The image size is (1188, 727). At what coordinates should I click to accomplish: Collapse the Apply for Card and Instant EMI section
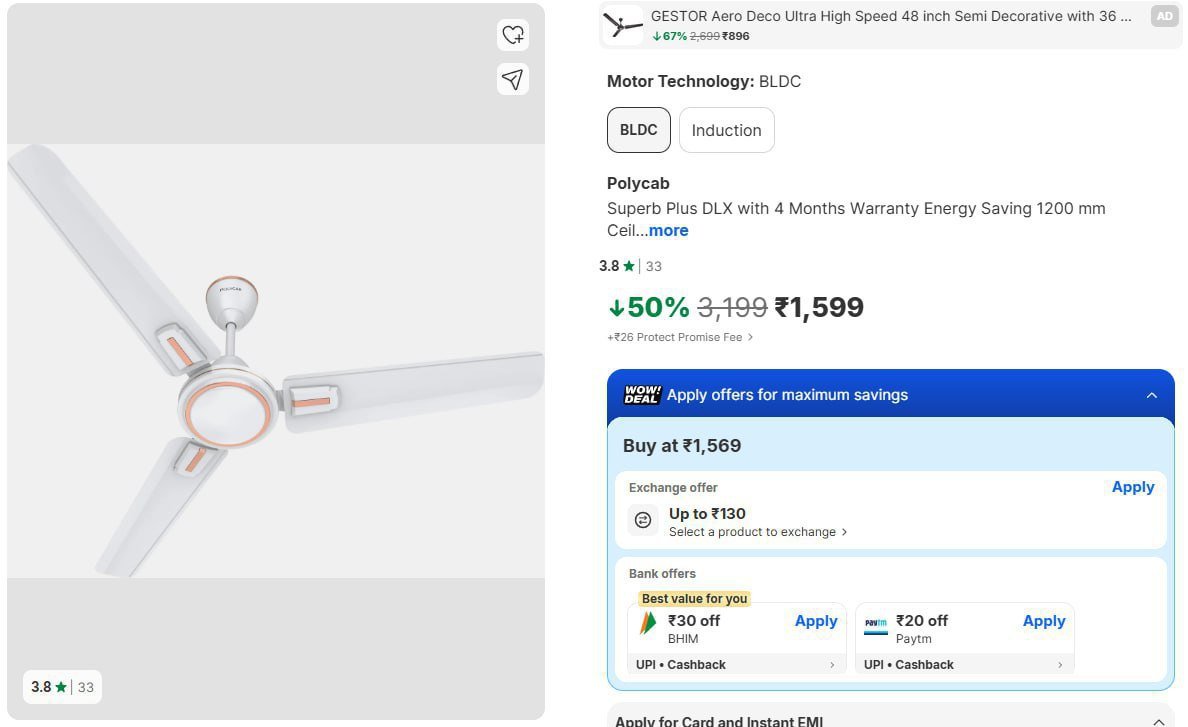pos(1158,721)
